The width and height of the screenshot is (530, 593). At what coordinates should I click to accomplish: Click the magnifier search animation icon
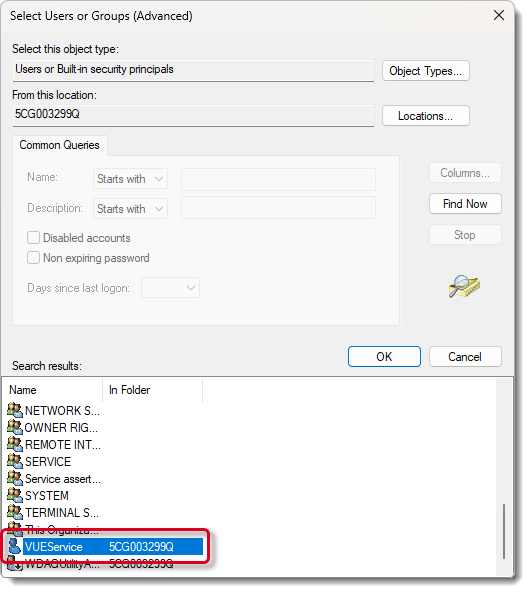tap(464, 287)
